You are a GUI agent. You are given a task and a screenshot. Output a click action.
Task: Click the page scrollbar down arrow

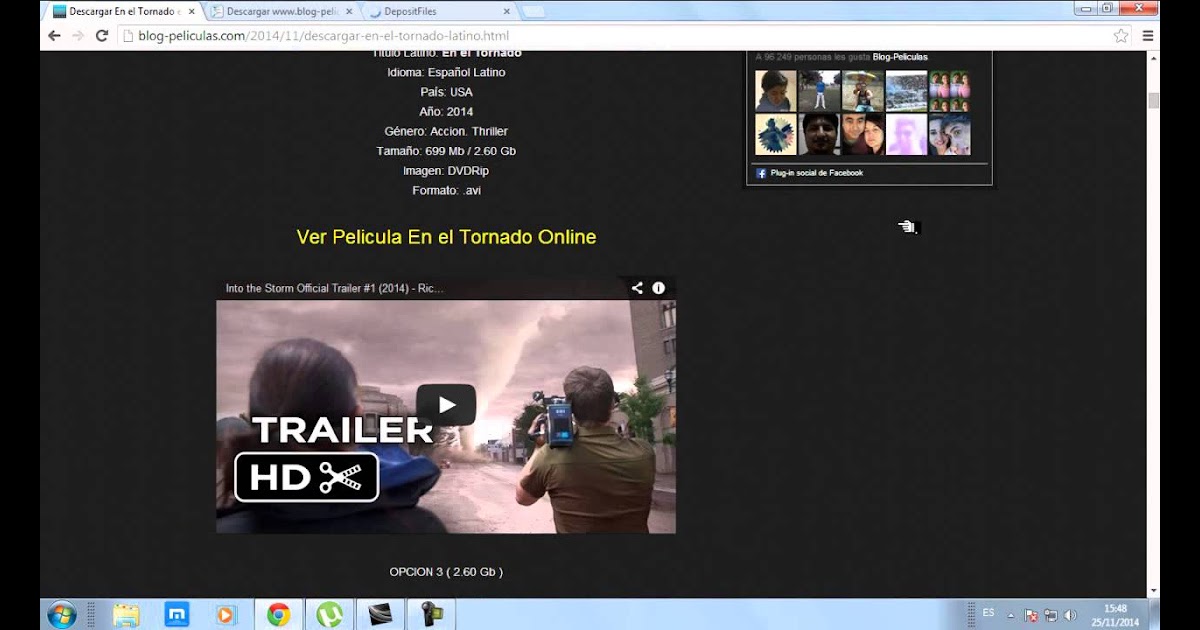tap(1153, 590)
